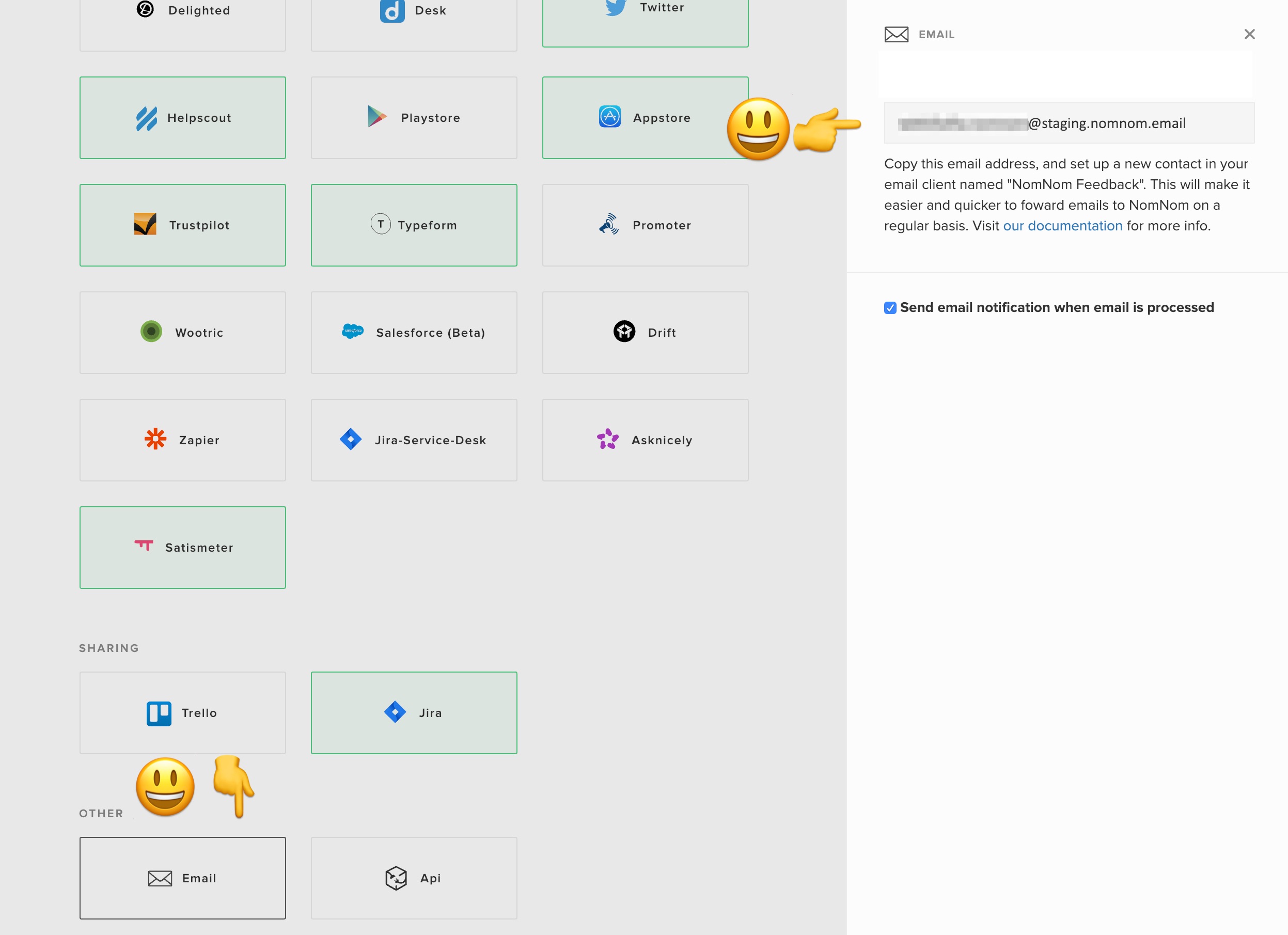
Task: Select the Typeform integration
Action: tap(414, 224)
